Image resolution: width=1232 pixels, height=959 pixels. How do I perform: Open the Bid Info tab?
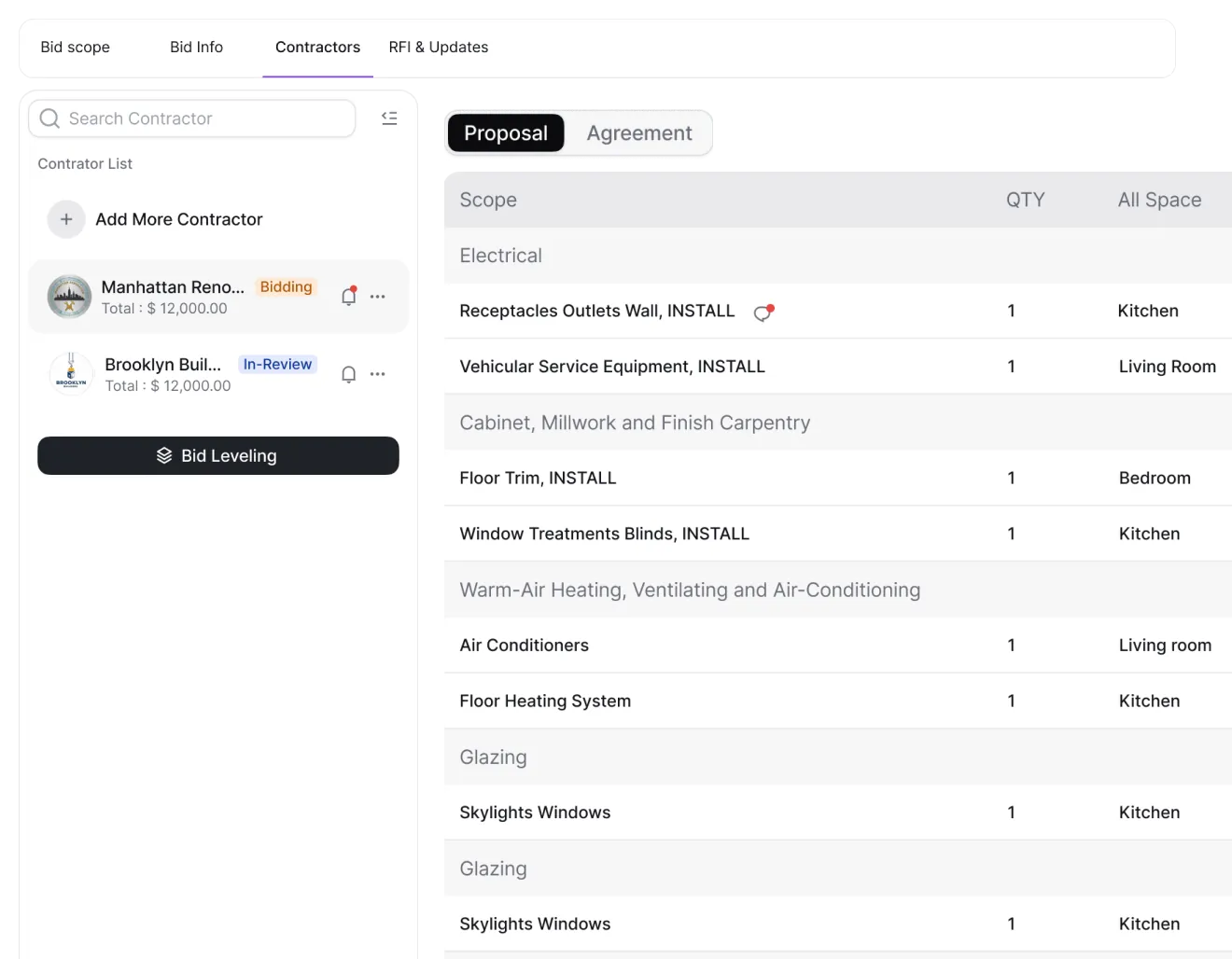click(197, 47)
